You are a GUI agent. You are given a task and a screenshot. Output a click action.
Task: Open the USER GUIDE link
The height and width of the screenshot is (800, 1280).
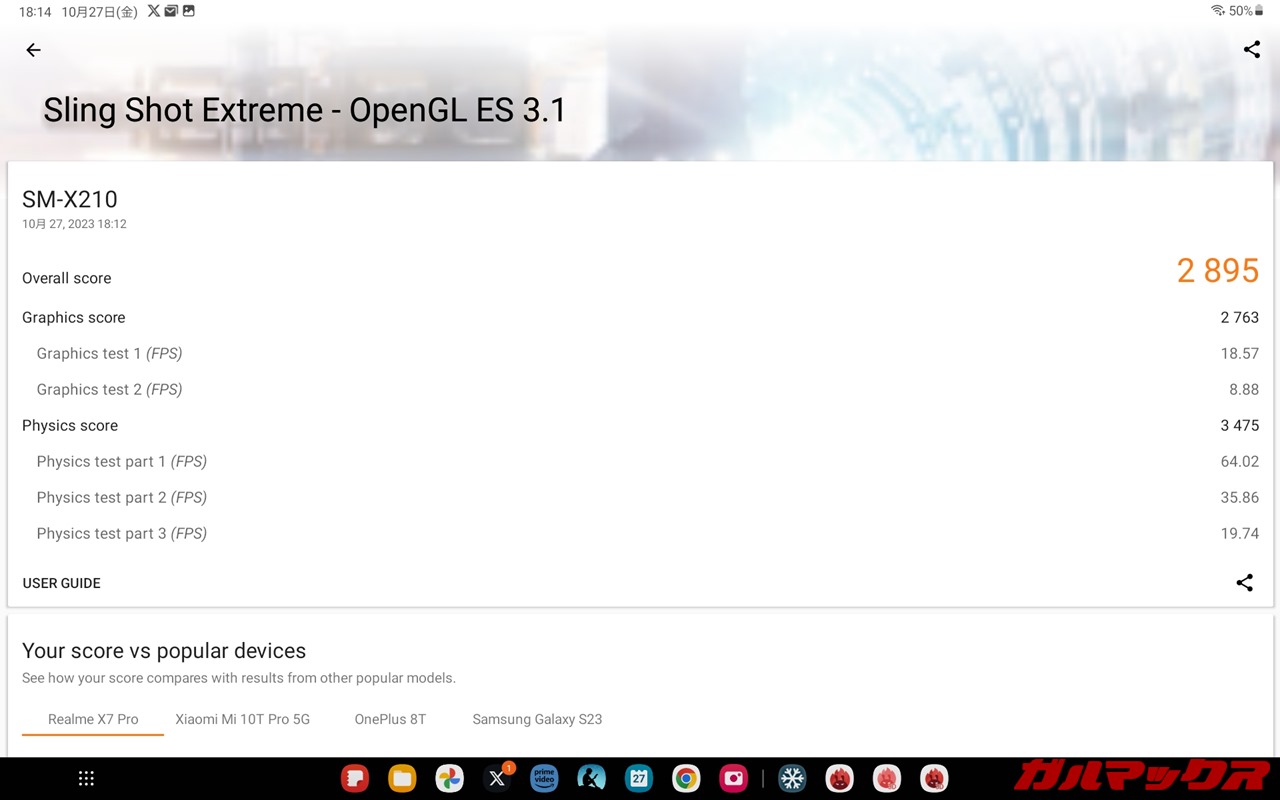pos(62,583)
